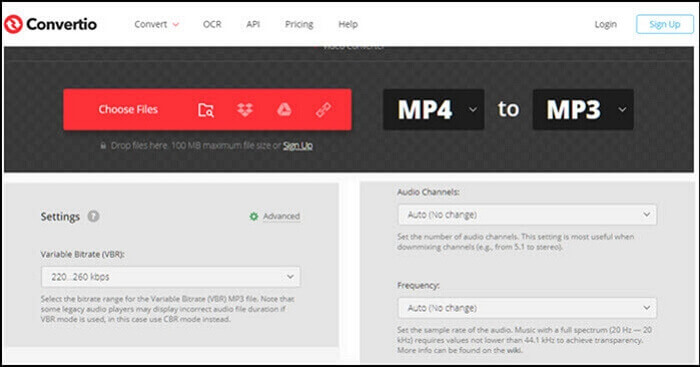Image resolution: width=700 pixels, height=367 pixels.
Task: Choose files from Dropbox icon
Action: (245, 109)
